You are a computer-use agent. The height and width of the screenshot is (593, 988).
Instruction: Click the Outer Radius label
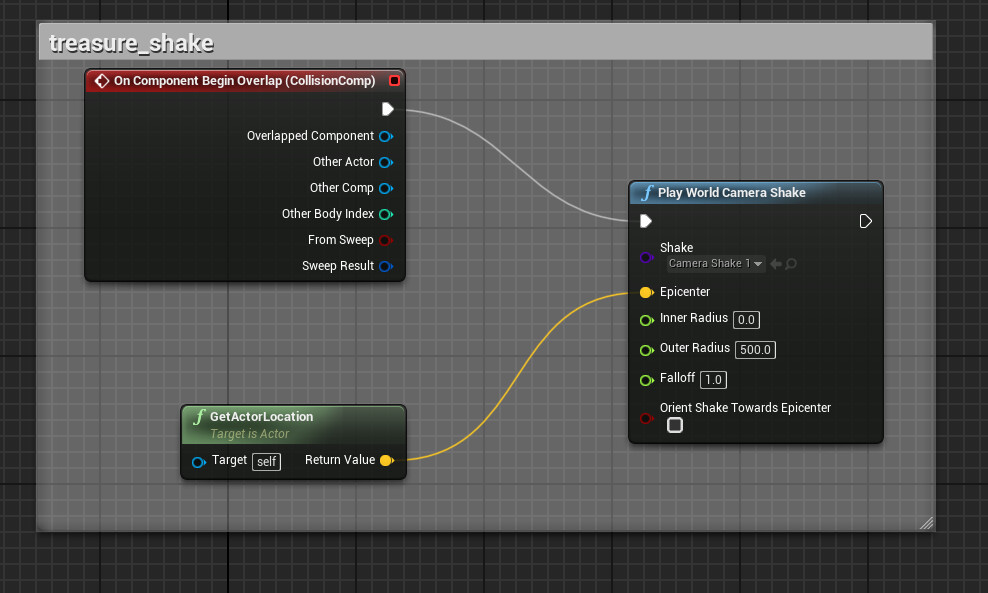(x=695, y=348)
